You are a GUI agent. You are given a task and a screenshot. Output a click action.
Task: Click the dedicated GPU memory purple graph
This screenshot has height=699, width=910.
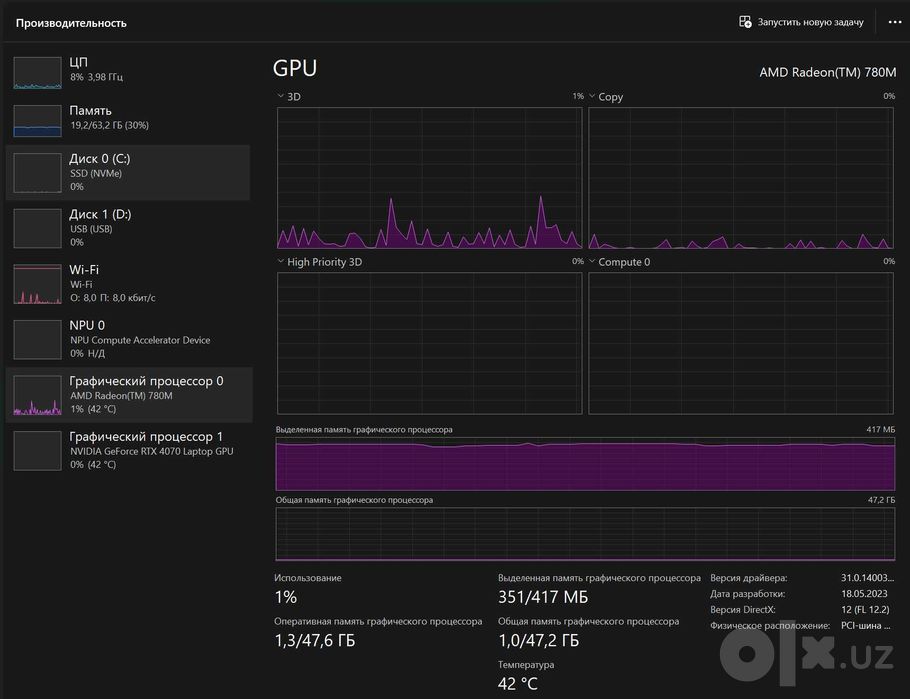click(x=586, y=464)
